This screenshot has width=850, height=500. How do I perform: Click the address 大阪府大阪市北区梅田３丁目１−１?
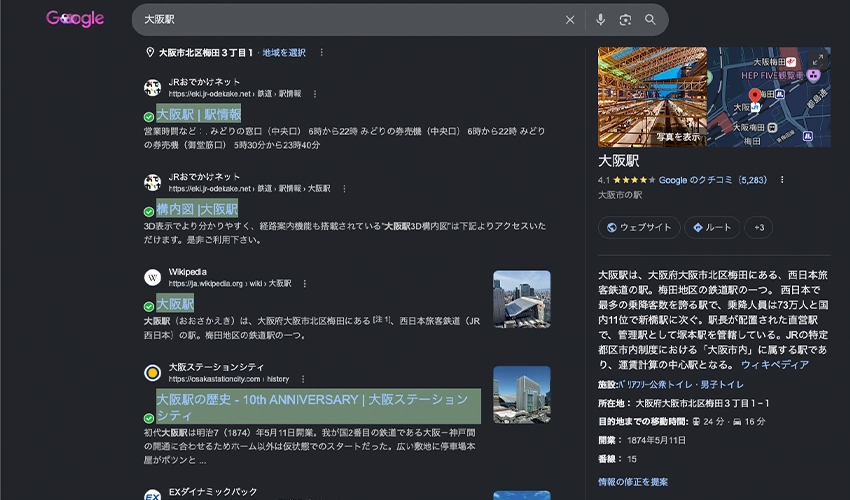tap(702, 403)
